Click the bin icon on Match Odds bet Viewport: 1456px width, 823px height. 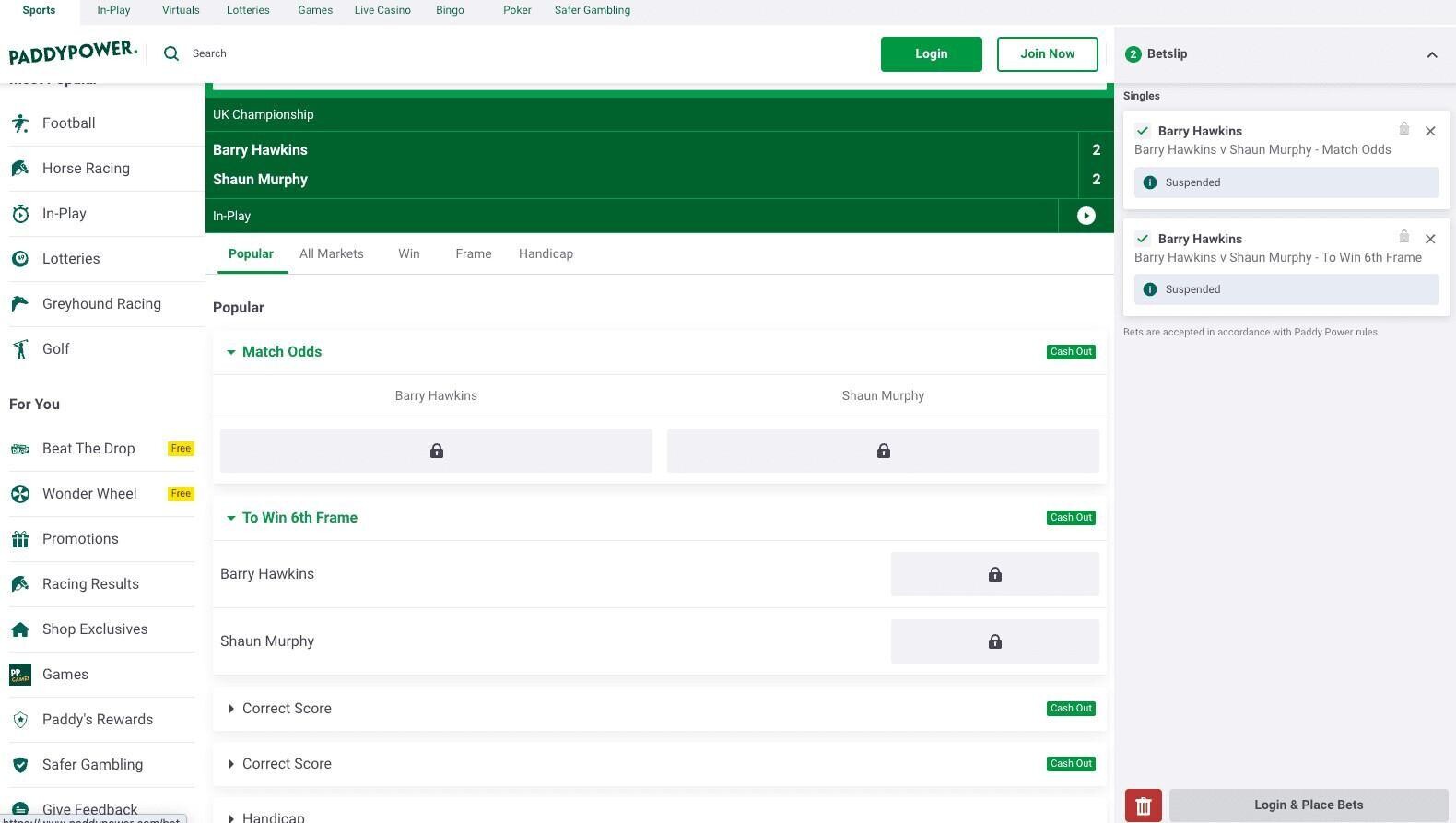point(1404,128)
